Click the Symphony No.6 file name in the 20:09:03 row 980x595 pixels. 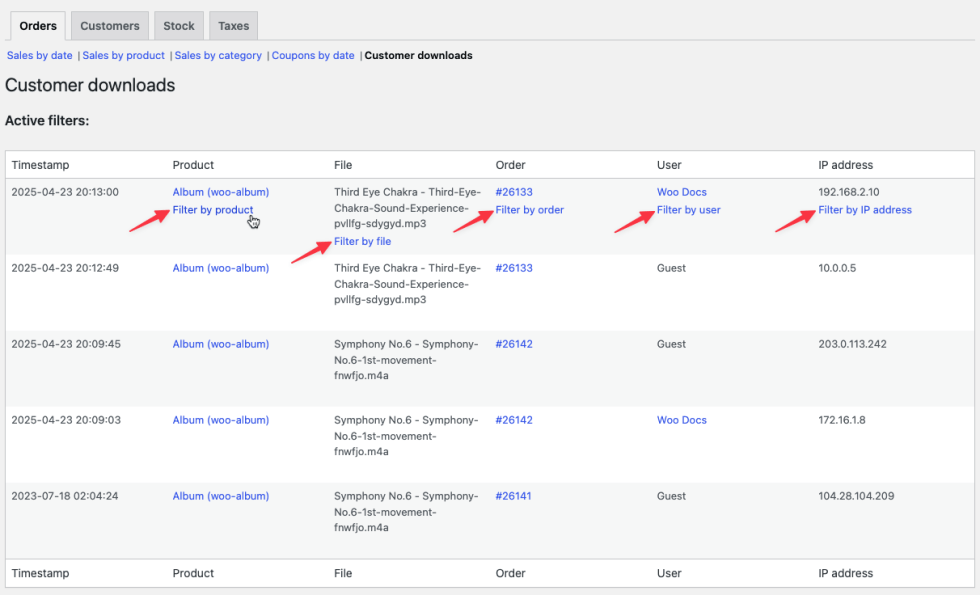[406, 436]
